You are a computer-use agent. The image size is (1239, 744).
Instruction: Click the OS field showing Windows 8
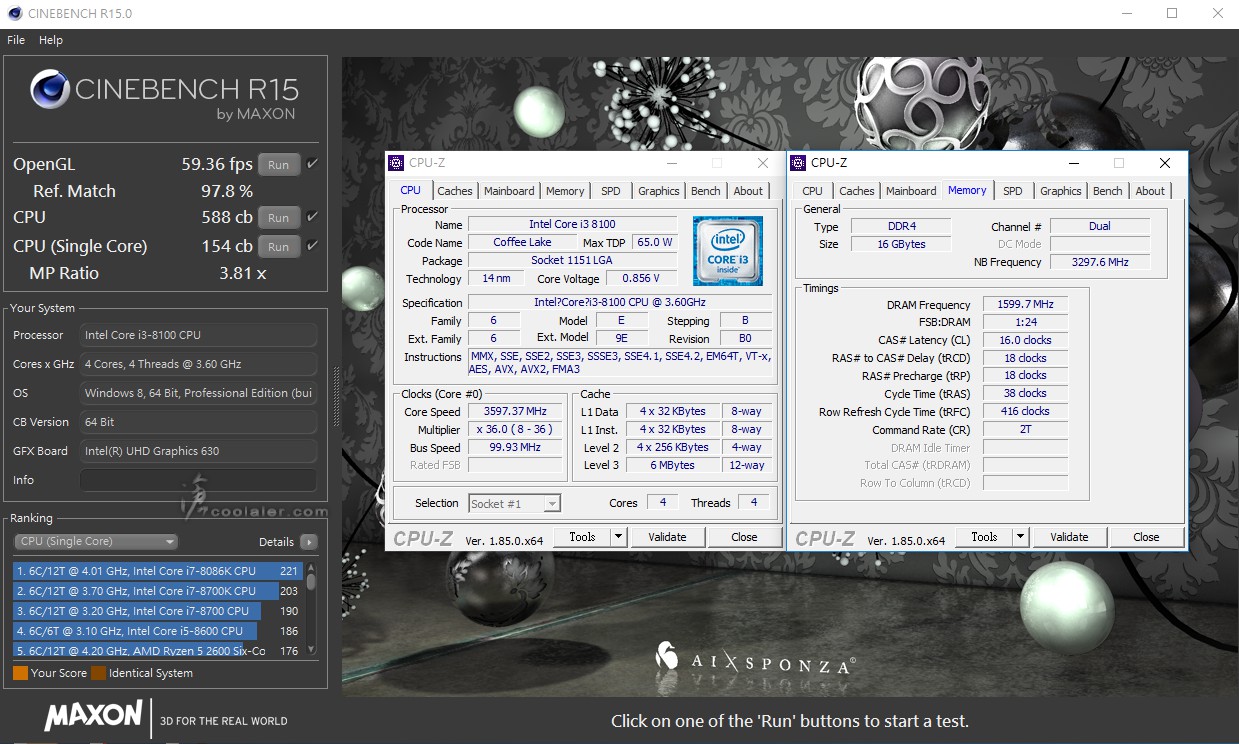pyautogui.click(x=198, y=393)
